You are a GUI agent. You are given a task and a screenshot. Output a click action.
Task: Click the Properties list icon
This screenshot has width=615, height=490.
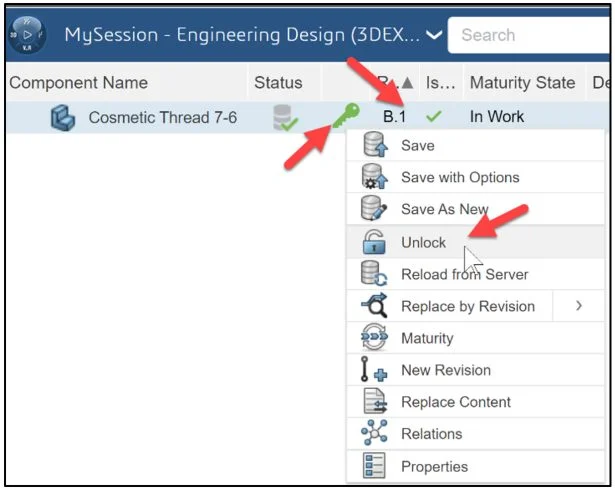(x=374, y=466)
